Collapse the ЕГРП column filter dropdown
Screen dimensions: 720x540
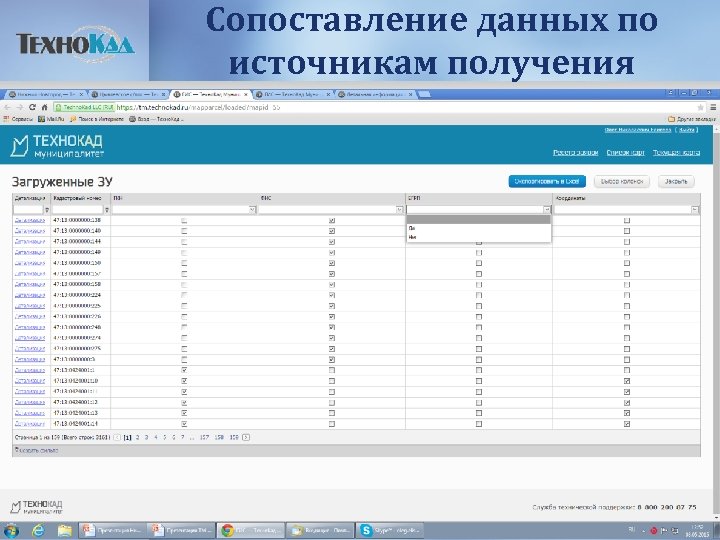pyautogui.click(x=547, y=210)
